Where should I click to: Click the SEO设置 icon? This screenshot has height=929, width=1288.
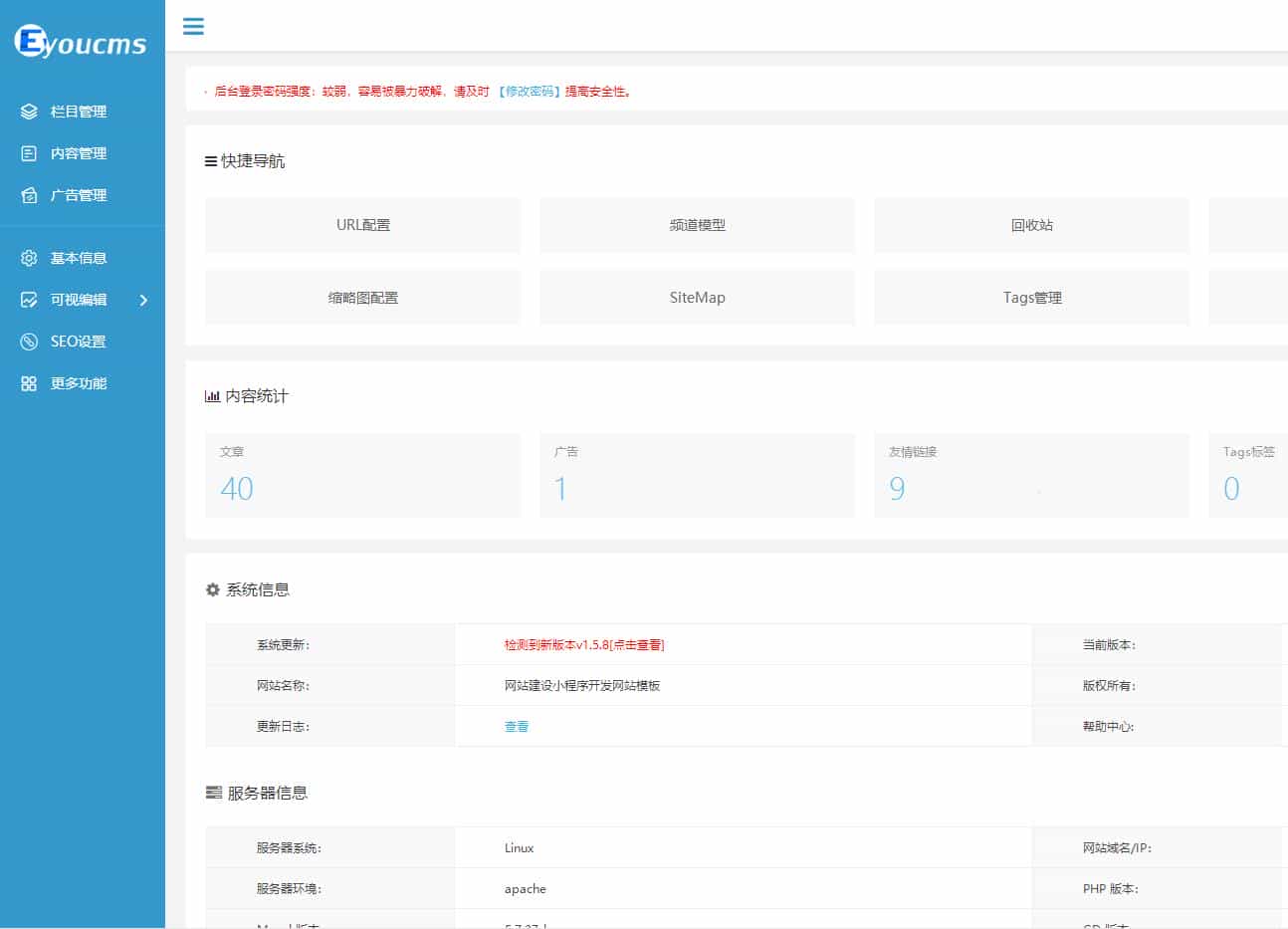point(29,342)
